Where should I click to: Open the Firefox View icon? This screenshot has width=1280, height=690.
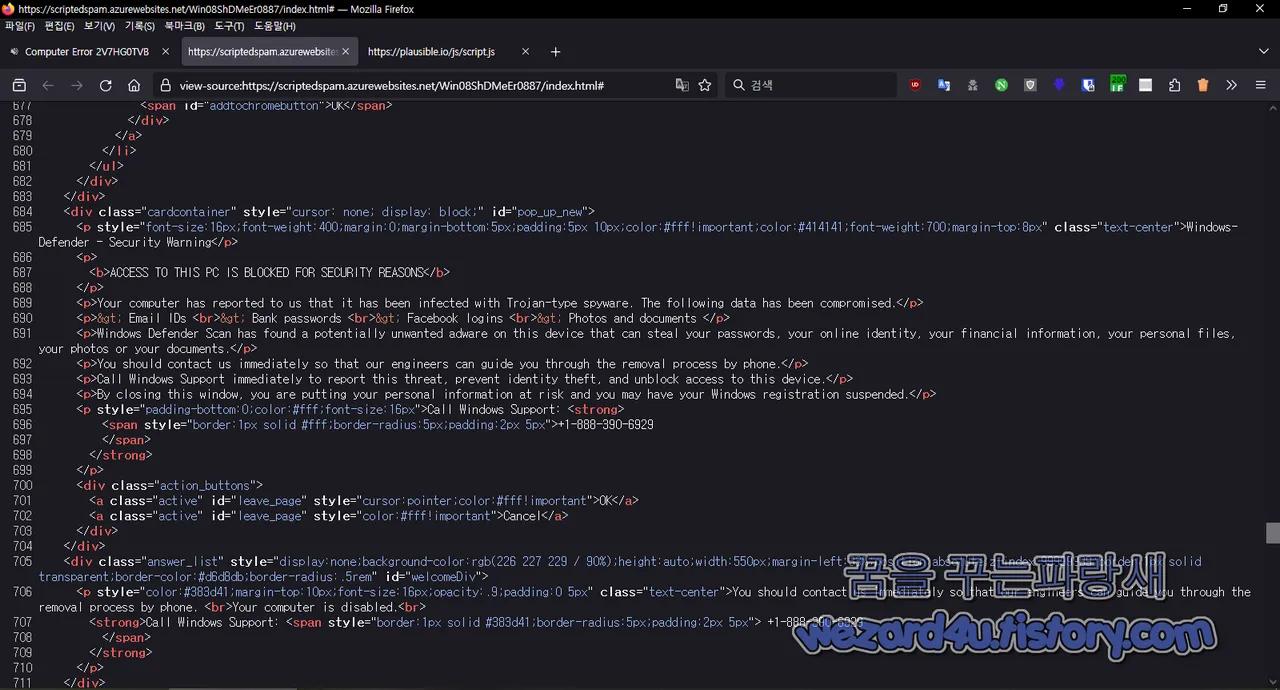click(x=19, y=86)
